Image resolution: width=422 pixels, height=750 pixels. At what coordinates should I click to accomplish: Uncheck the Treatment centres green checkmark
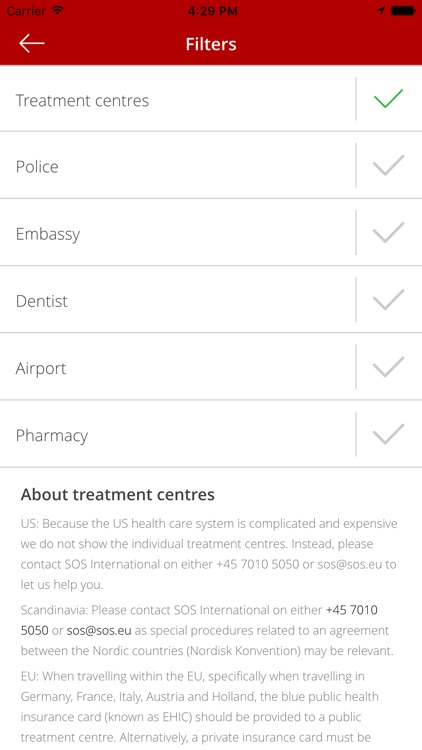tap(388, 99)
